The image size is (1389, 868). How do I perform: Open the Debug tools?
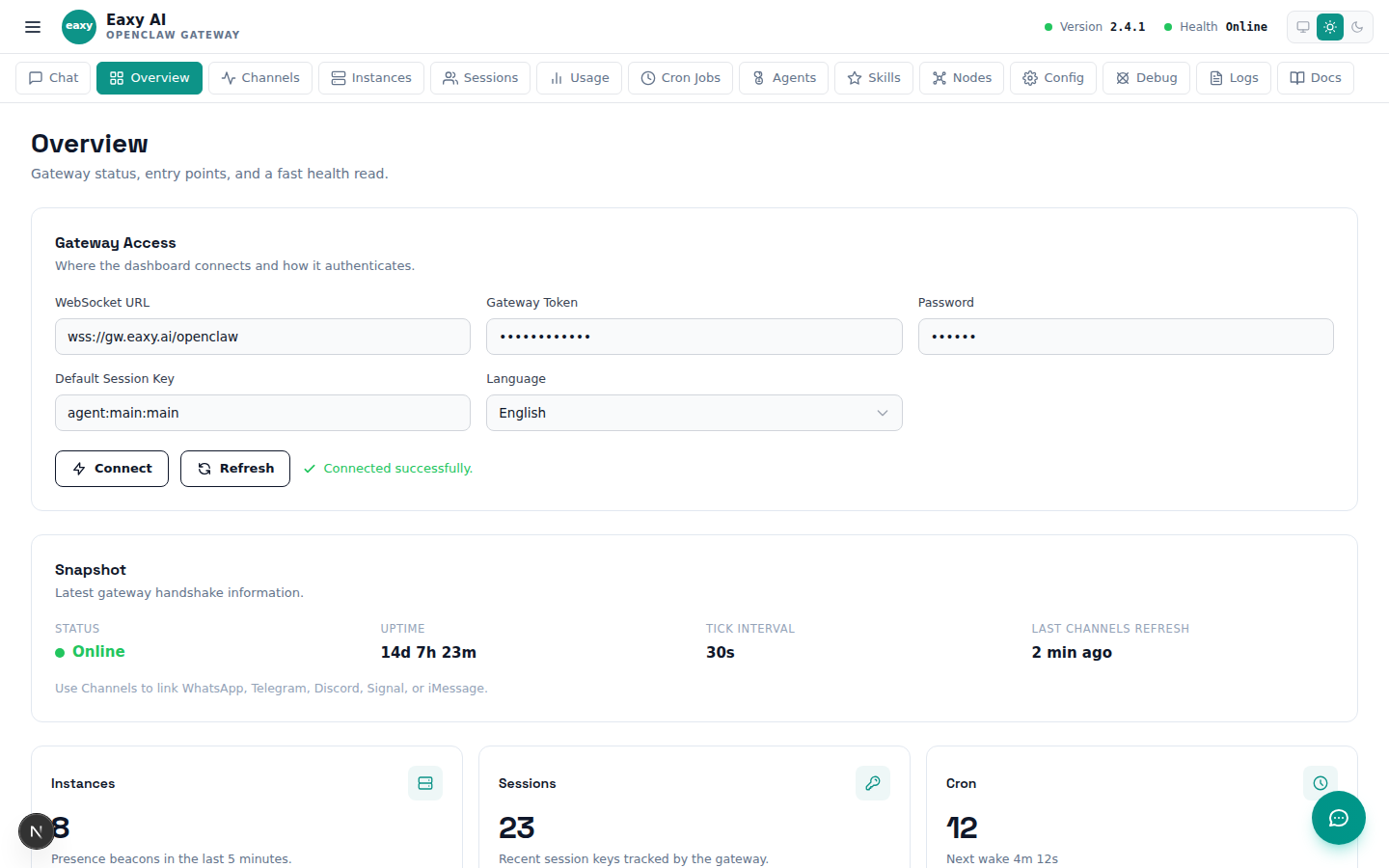coord(1146,78)
